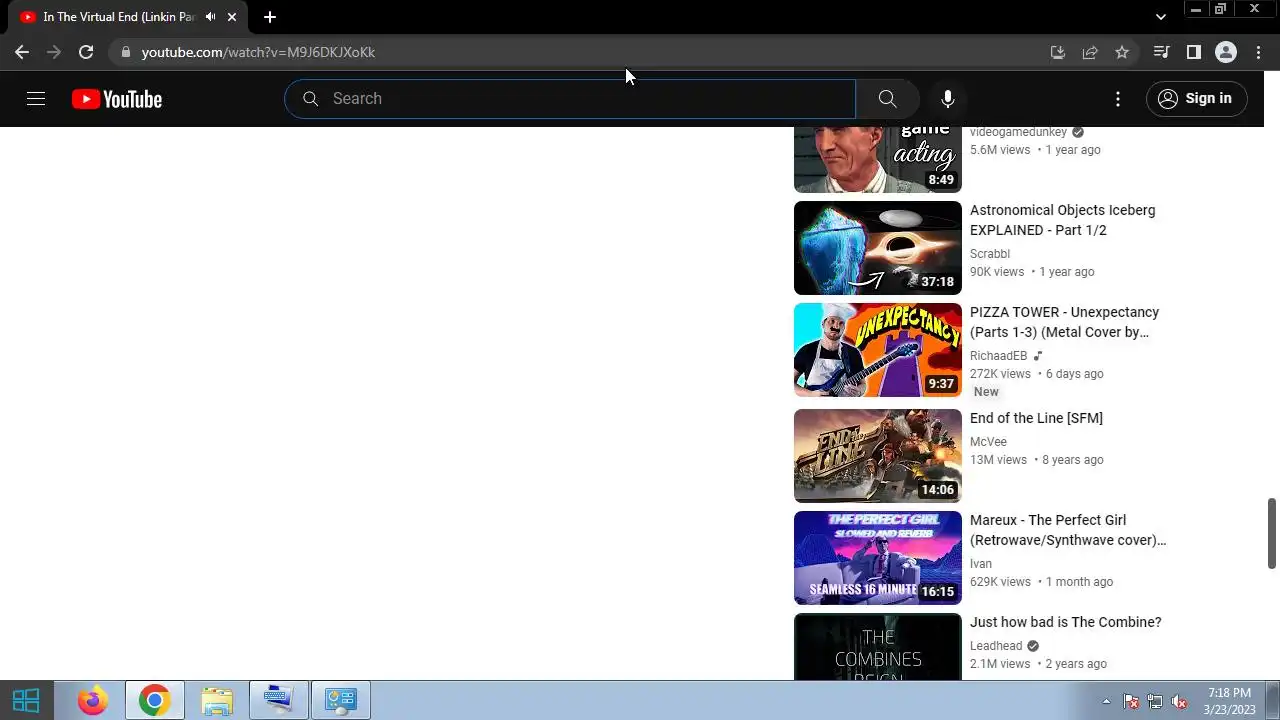Open Astronomical Objects Iceberg video thumbnail
This screenshot has height=720, width=1280.
[x=878, y=248]
